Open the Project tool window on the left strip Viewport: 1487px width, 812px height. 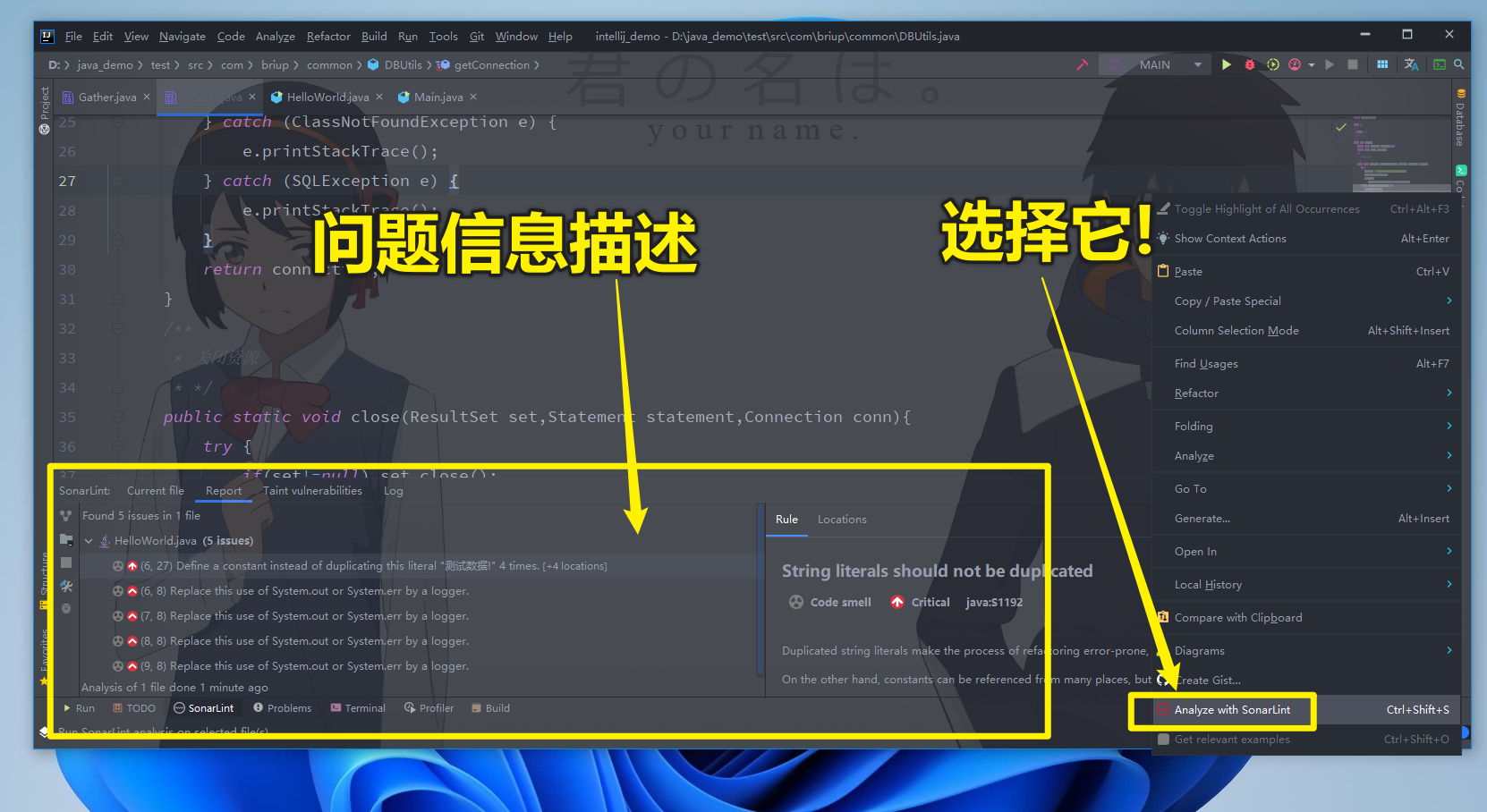point(45,109)
